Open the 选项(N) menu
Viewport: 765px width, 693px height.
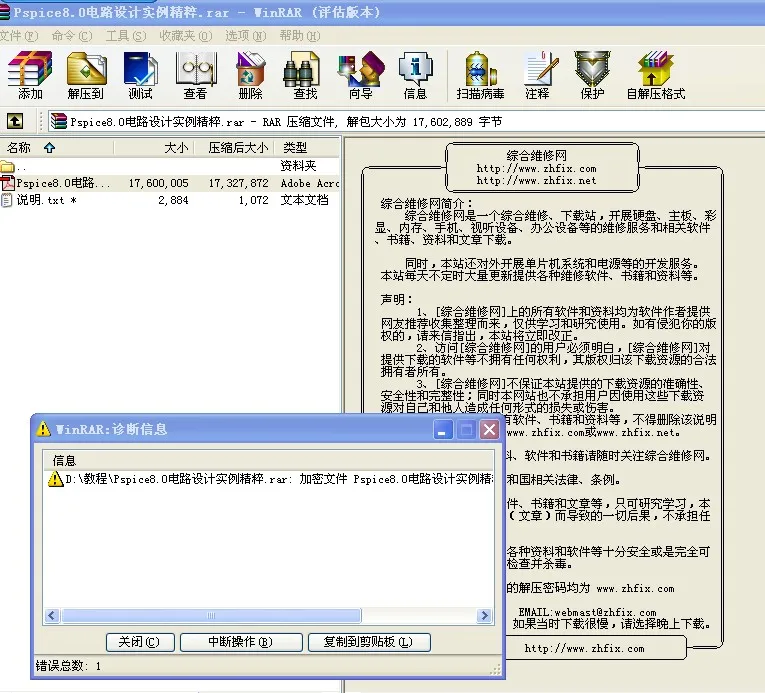[x=245, y=36]
